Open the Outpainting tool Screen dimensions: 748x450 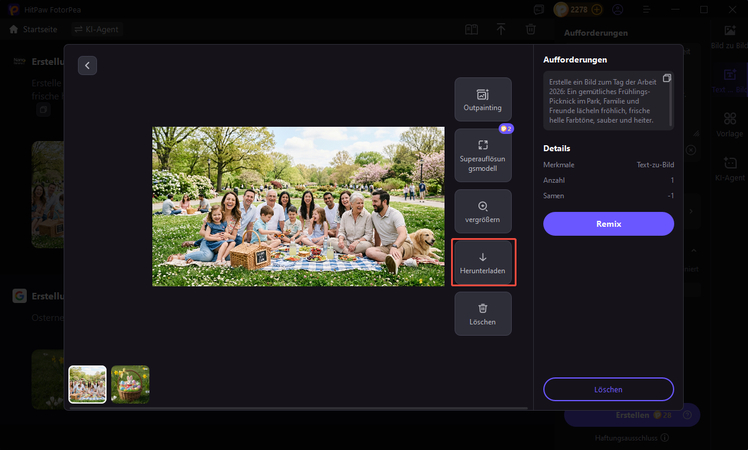(x=483, y=99)
